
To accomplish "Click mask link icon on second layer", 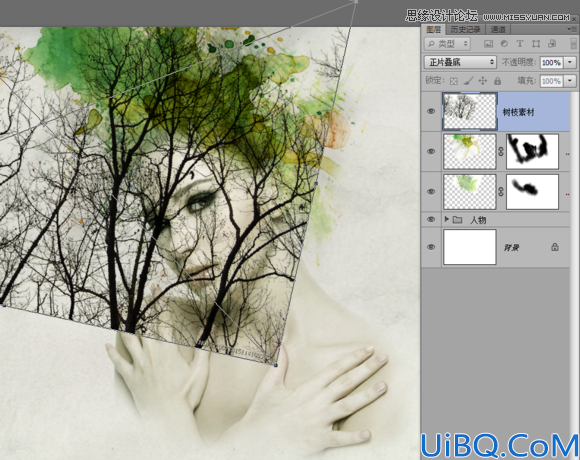I will click(x=501, y=152).
